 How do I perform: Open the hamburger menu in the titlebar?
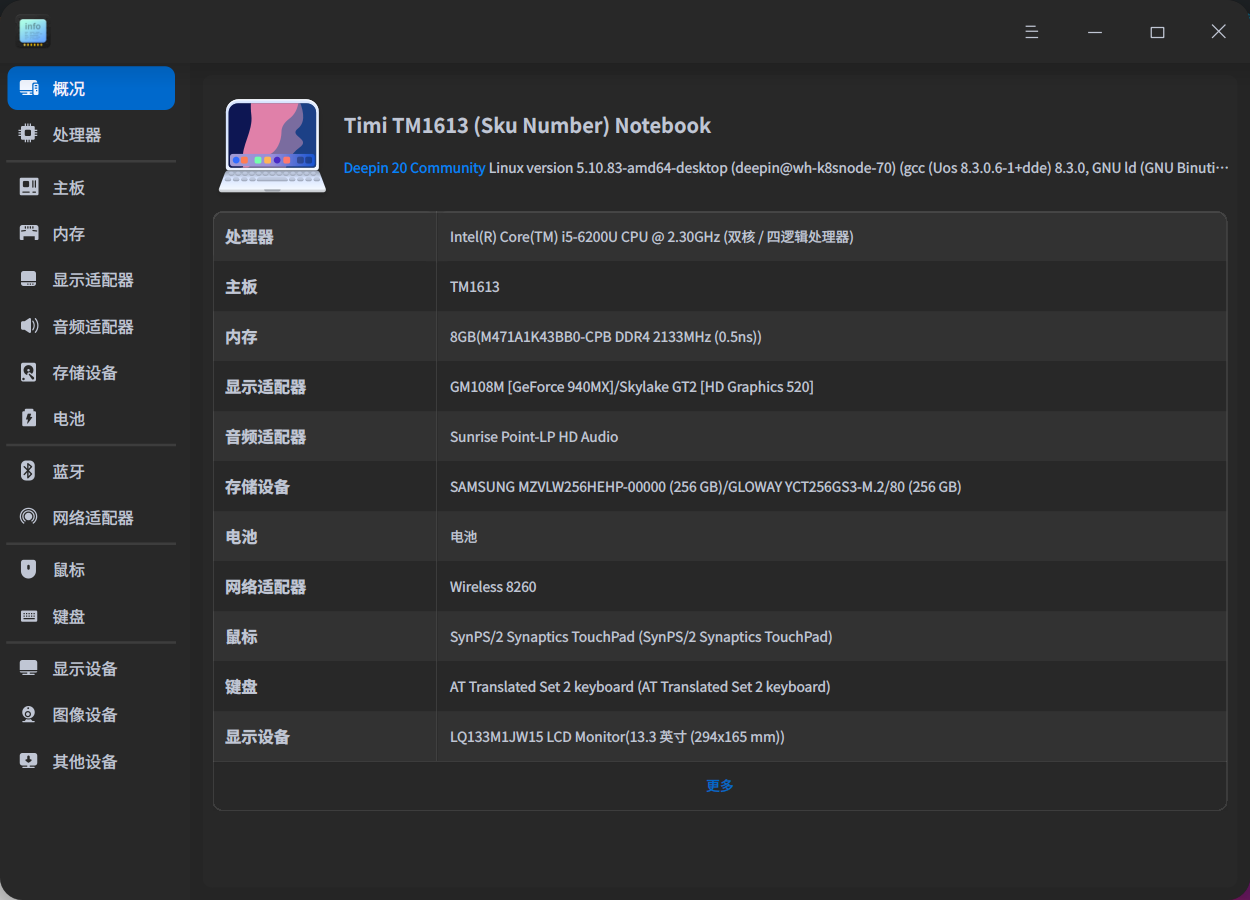pos(1031,31)
